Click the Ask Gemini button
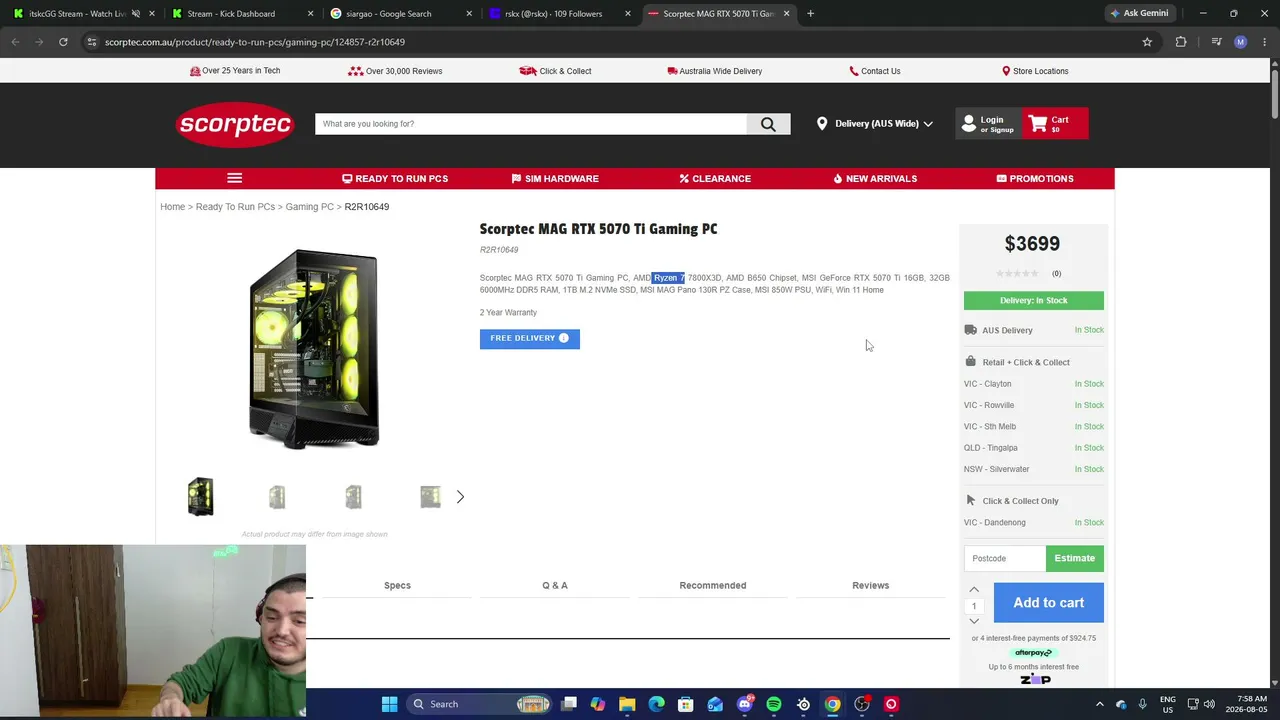This screenshot has width=1280, height=720. tap(1138, 14)
